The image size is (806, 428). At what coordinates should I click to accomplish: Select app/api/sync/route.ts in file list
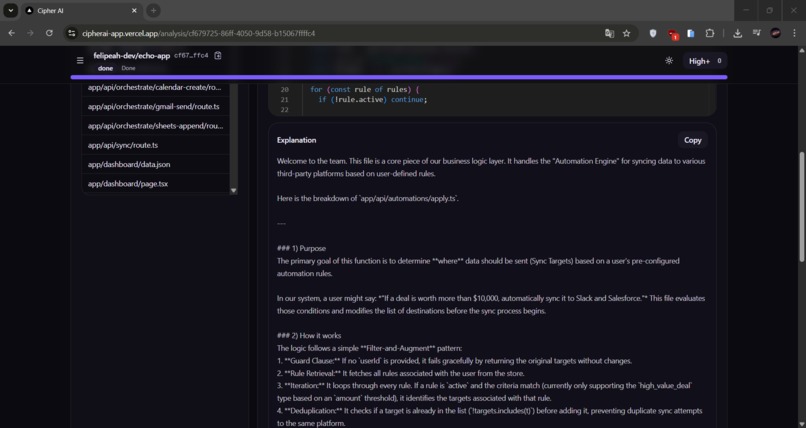click(155, 145)
